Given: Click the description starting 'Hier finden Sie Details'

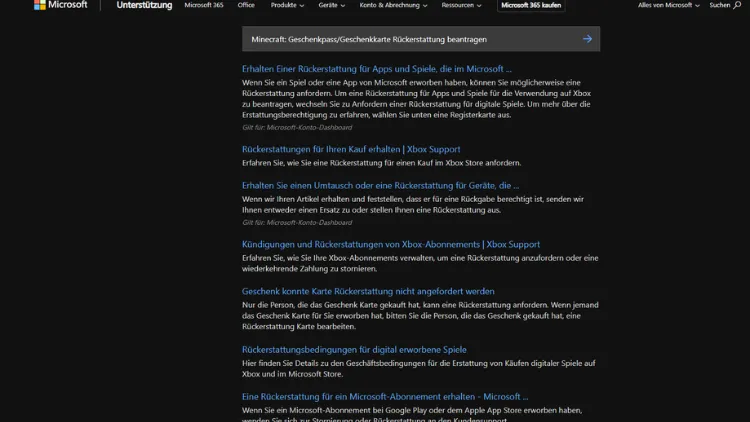Looking at the screenshot, I should (x=419, y=369).
